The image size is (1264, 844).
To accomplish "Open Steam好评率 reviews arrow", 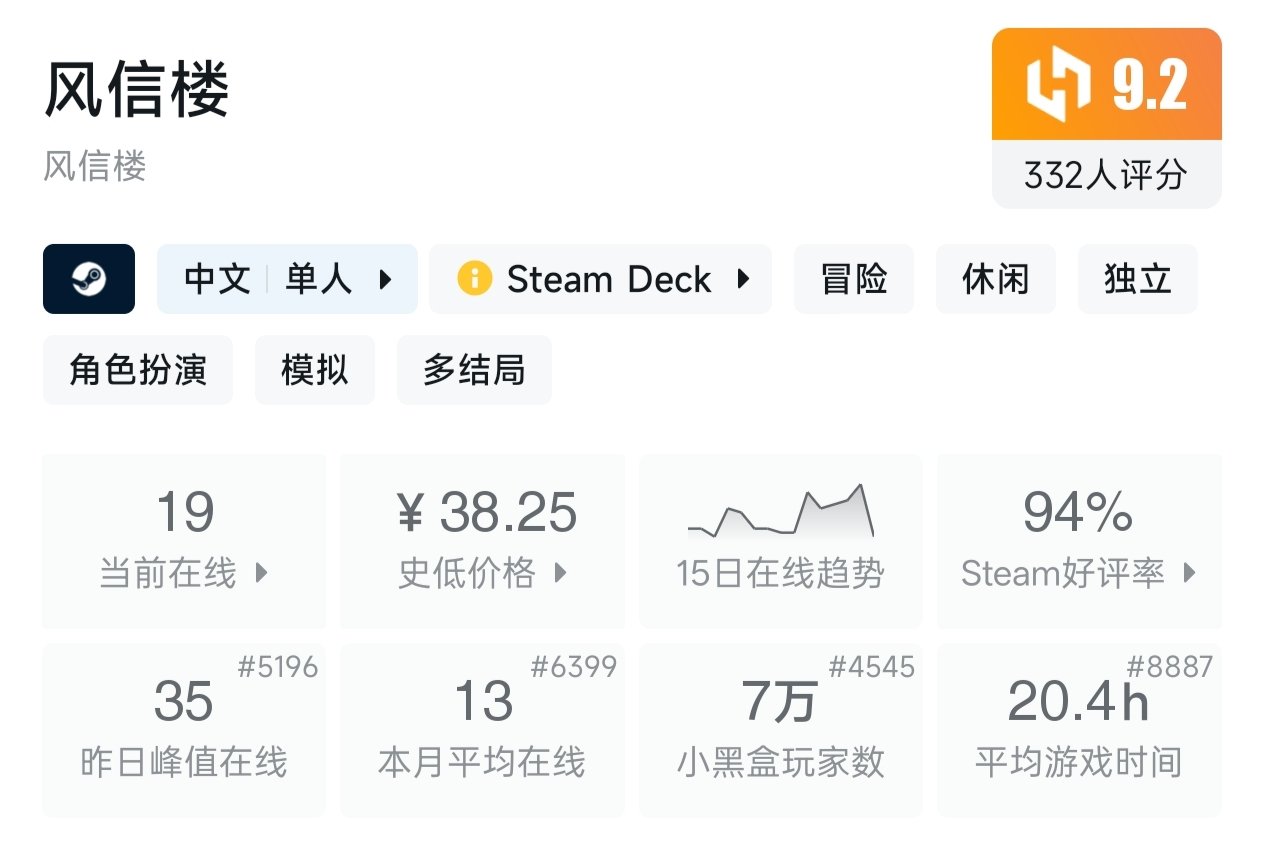I will [x=1189, y=574].
